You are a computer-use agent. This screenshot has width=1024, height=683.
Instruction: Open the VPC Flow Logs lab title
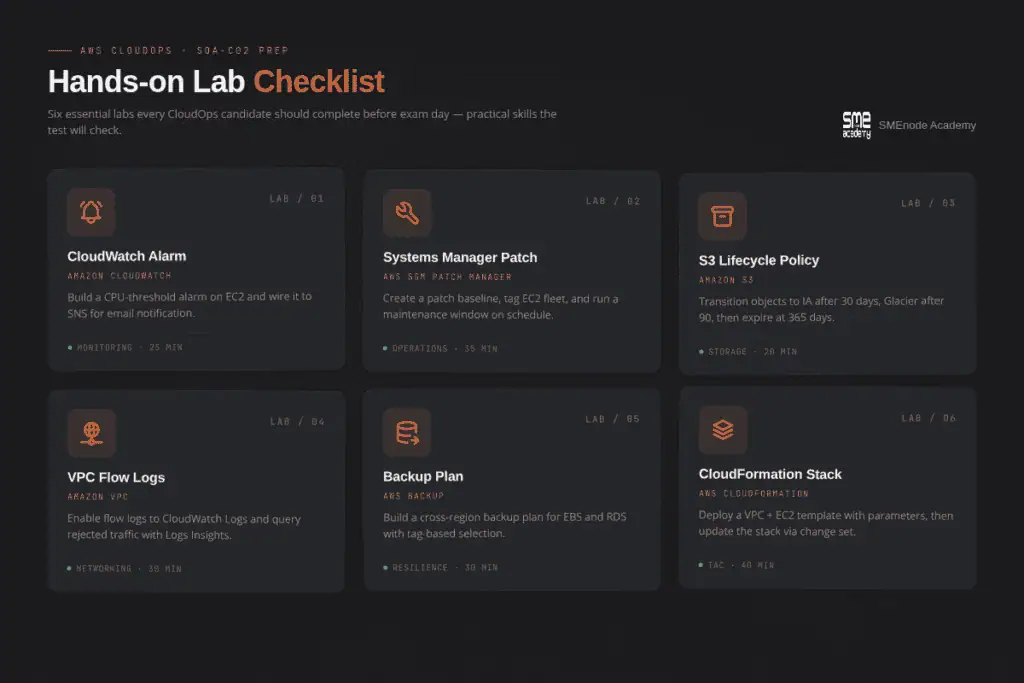click(x=116, y=477)
